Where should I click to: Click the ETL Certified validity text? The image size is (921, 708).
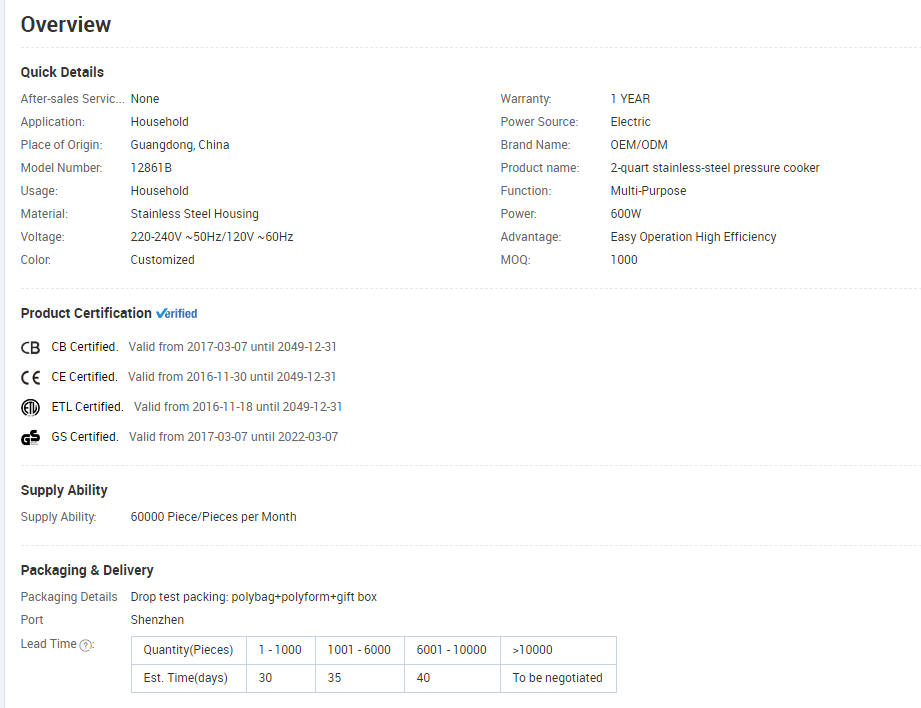click(238, 407)
